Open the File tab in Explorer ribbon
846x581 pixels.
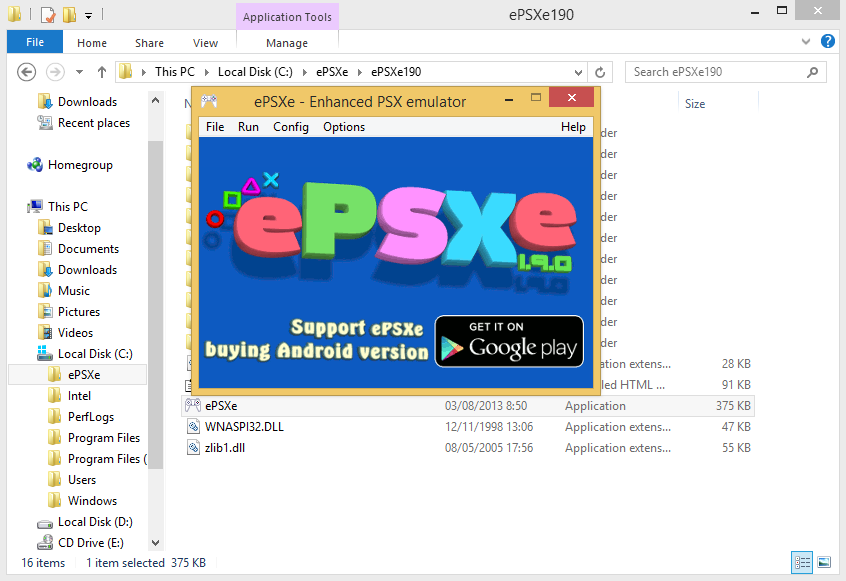click(35, 42)
